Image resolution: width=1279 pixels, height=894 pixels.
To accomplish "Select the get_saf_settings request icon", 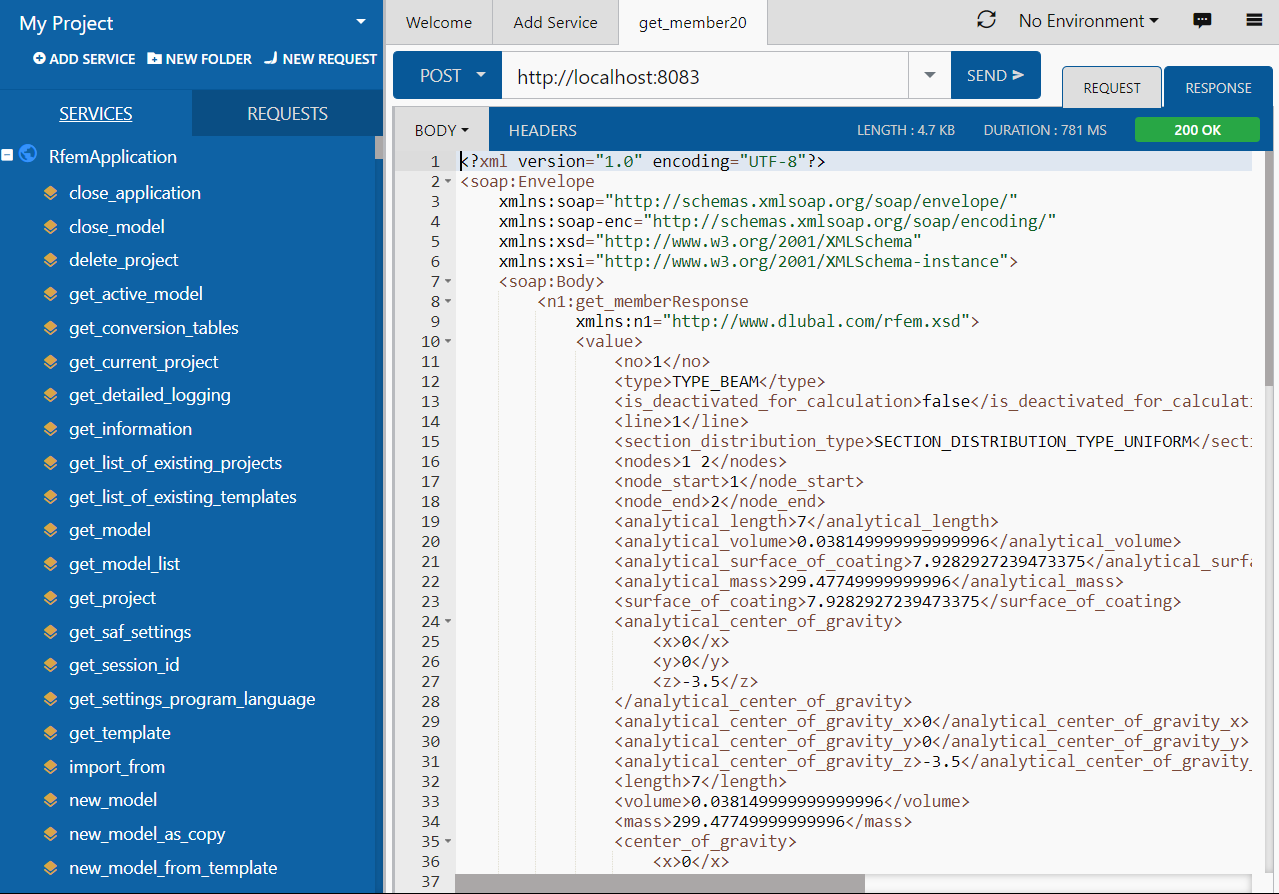I will pyautogui.click(x=51, y=631).
